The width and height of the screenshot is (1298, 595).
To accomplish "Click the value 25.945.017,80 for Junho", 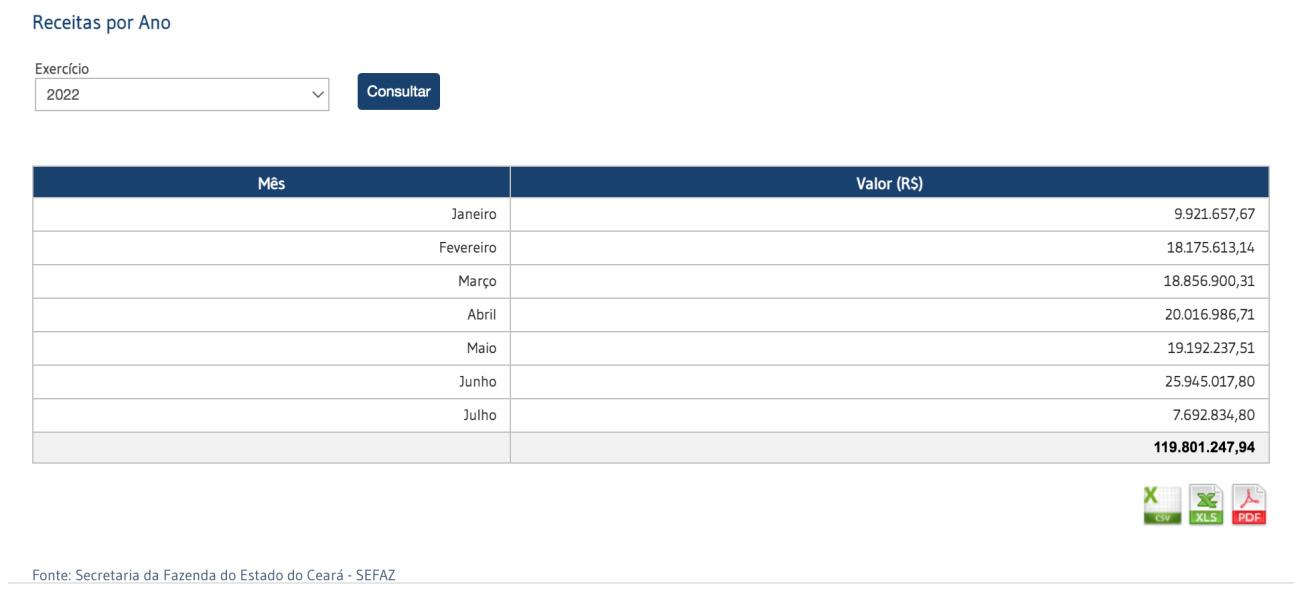I will point(1203,381).
